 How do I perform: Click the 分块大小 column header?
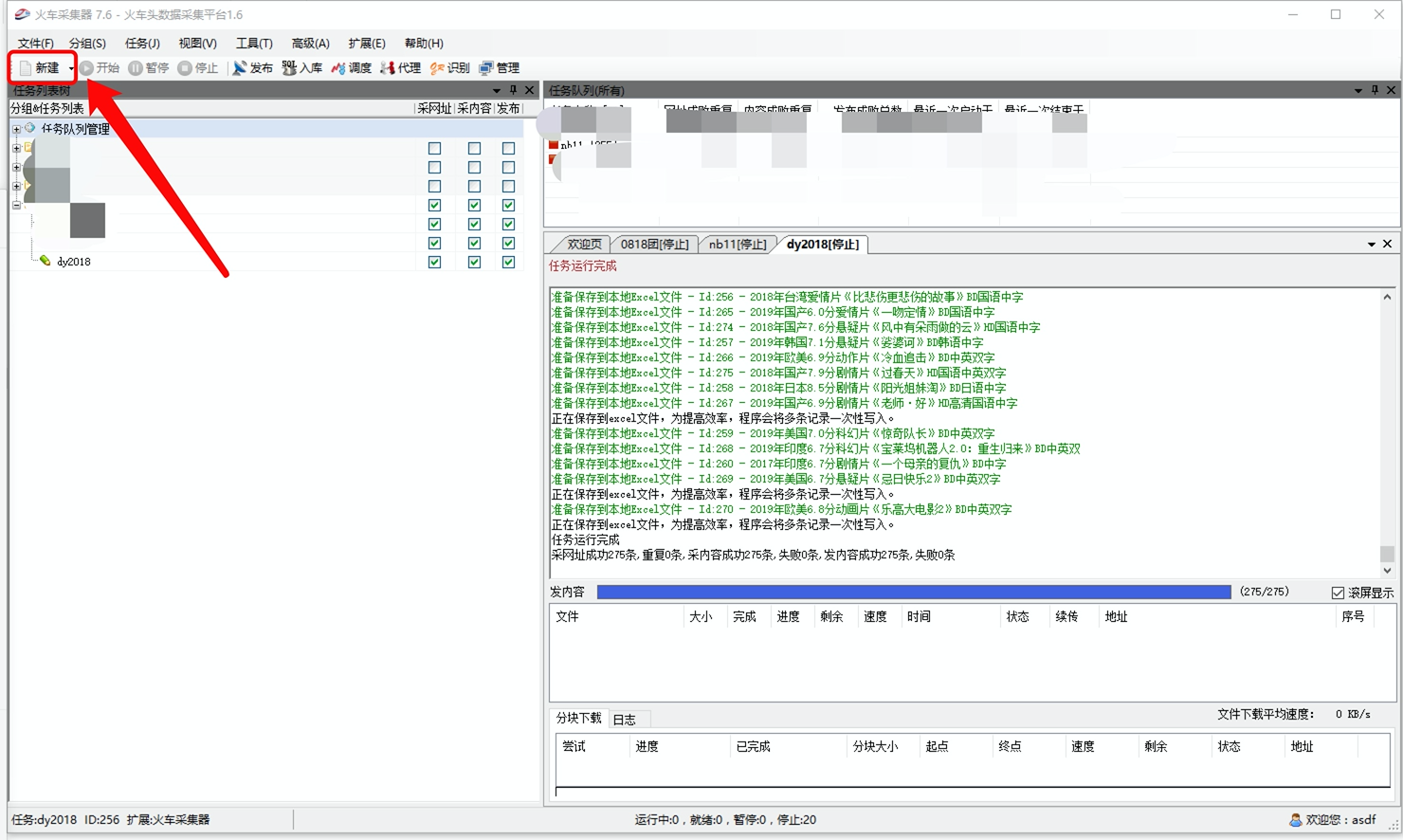pos(882,746)
